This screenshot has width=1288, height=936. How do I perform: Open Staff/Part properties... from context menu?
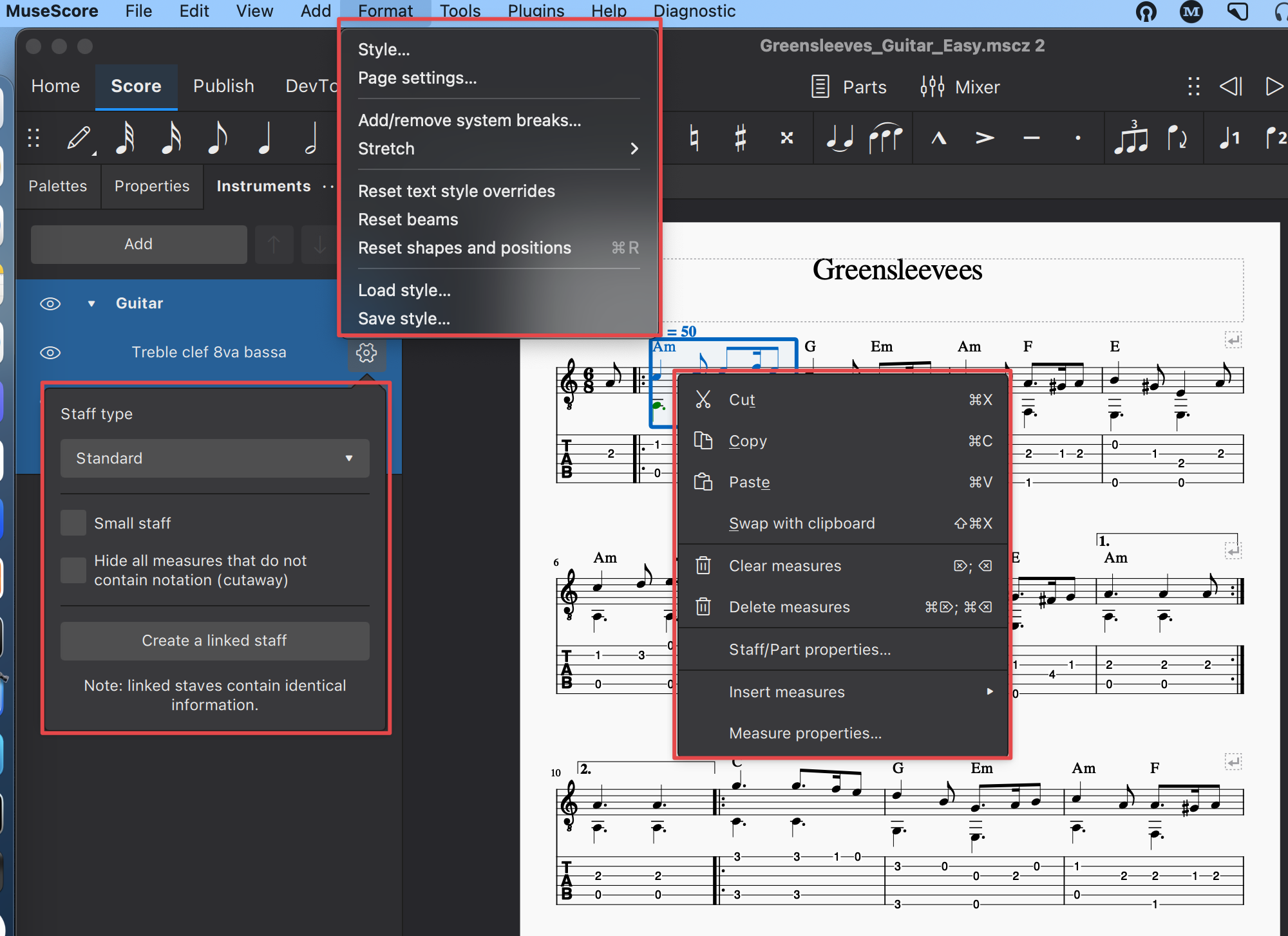[x=842, y=650]
